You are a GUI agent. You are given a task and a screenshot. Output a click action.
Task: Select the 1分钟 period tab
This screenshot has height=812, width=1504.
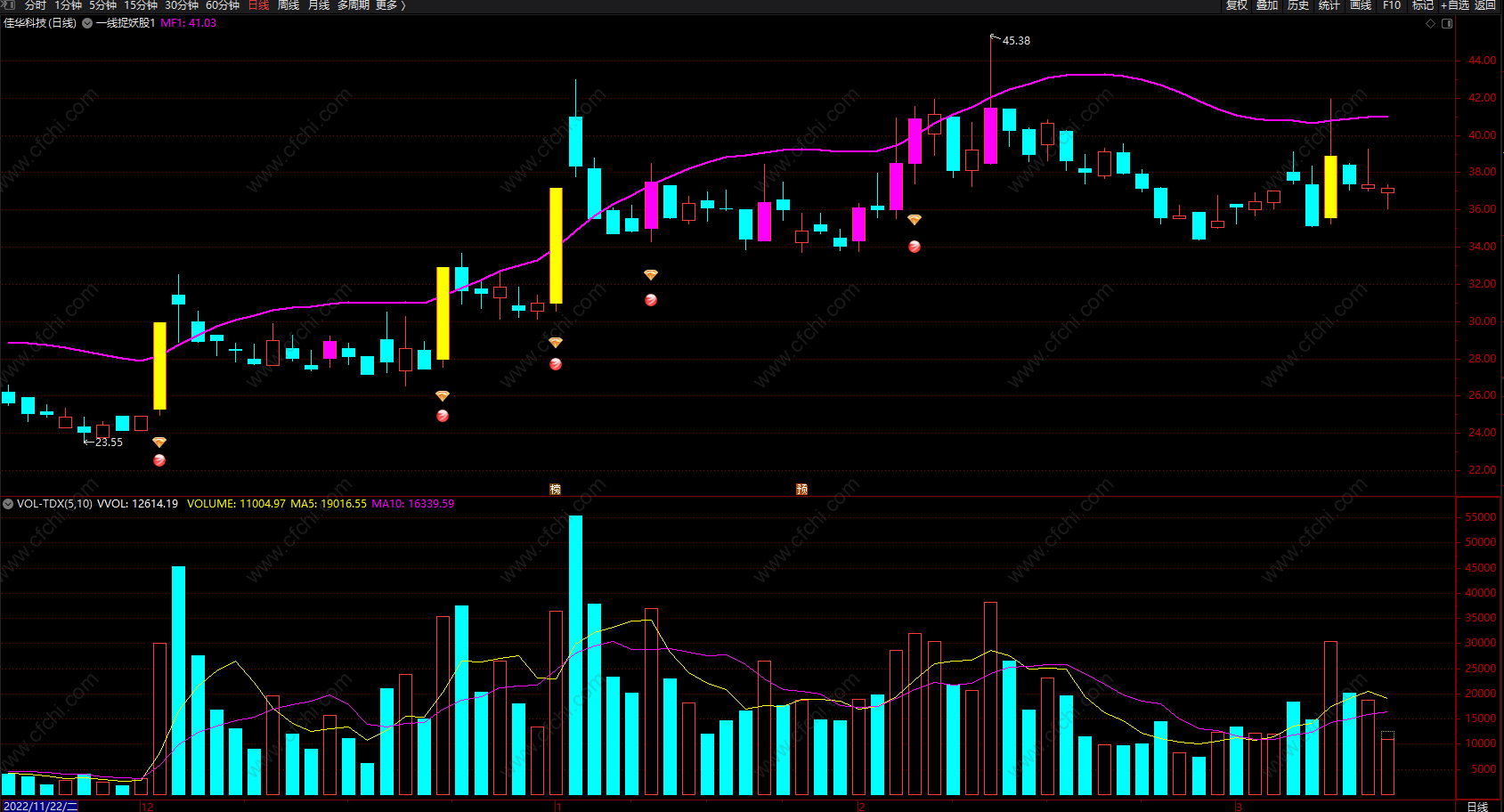click(68, 5)
